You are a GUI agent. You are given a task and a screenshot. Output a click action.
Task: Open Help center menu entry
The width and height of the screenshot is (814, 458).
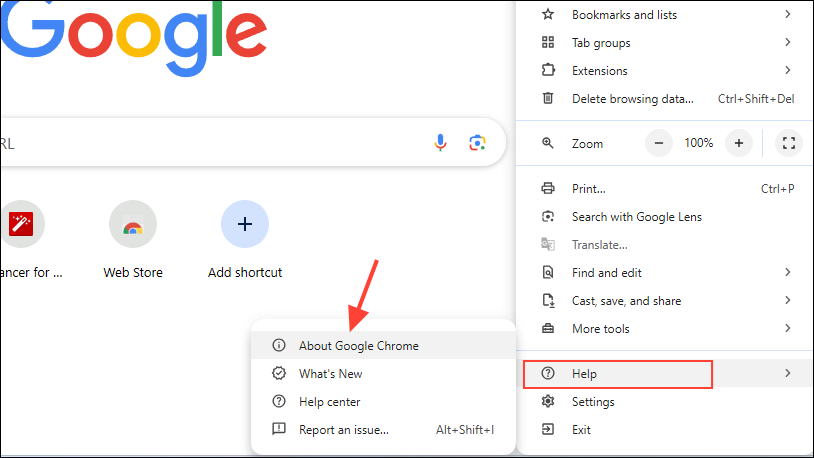pyautogui.click(x=329, y=402)
